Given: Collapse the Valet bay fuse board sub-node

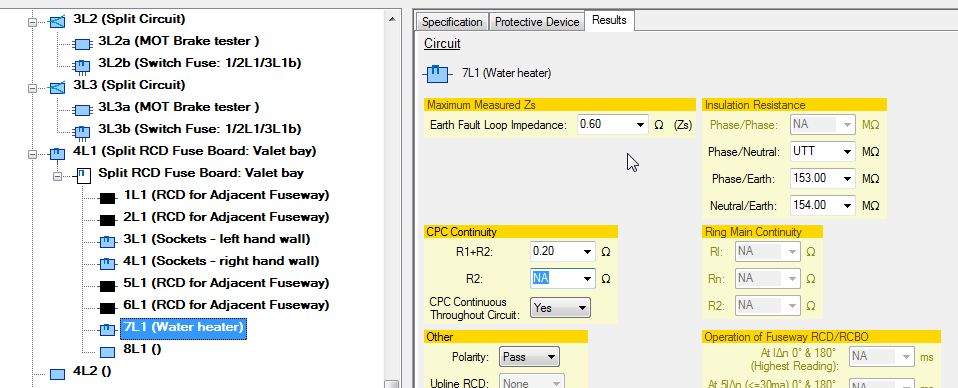Looking at the screenshot, I should (57, 176).
